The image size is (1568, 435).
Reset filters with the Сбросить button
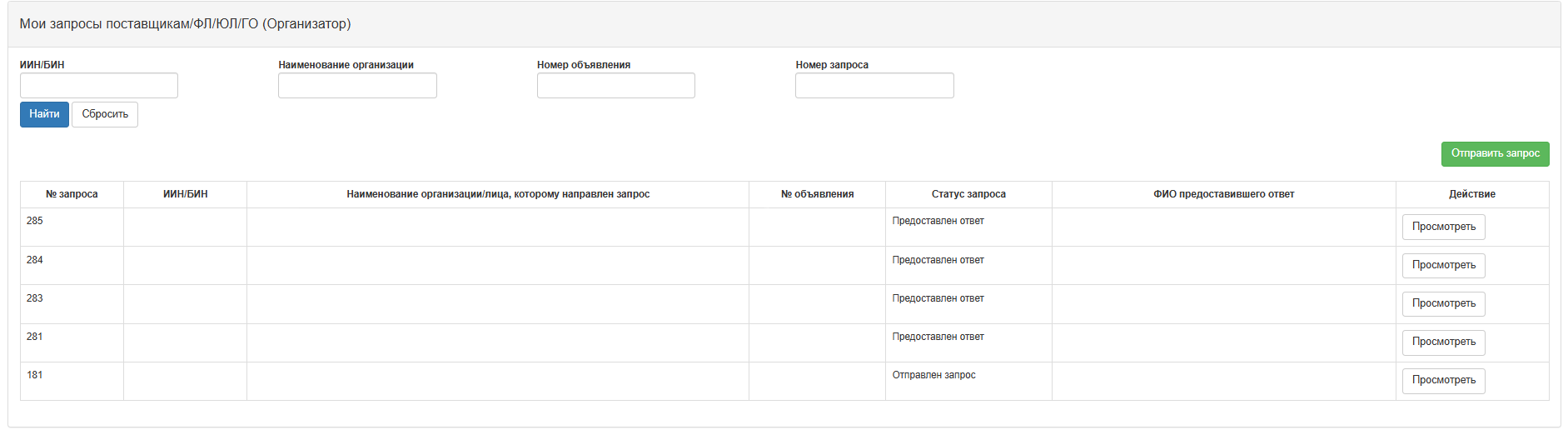pyautogui.click(x=105, y=114)
